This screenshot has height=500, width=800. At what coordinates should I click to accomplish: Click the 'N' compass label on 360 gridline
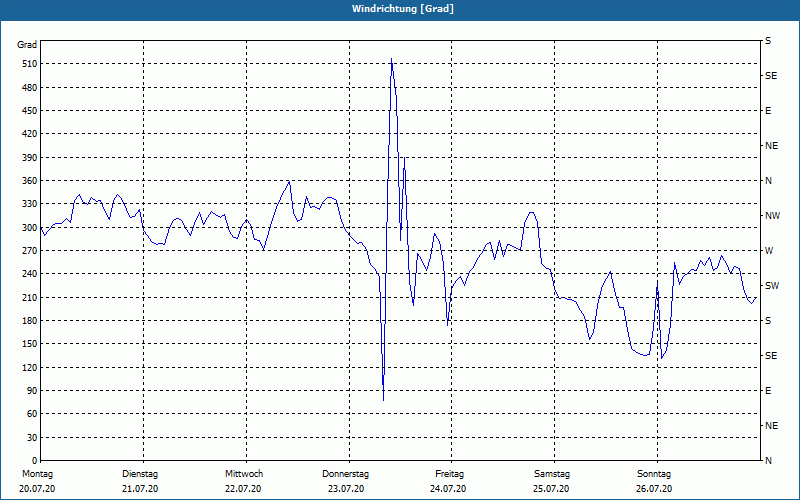pyautogui.click(x=769, y=181)
